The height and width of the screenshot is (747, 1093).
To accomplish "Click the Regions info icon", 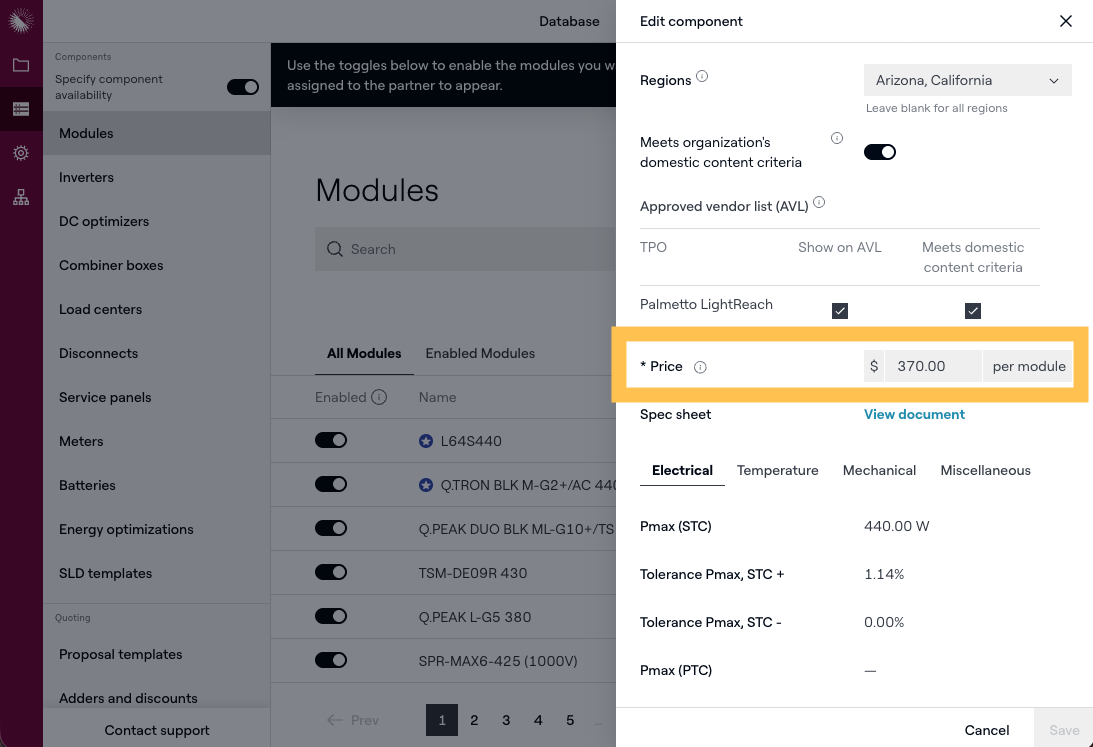I will pyautogui.click(x=702, y=77).
